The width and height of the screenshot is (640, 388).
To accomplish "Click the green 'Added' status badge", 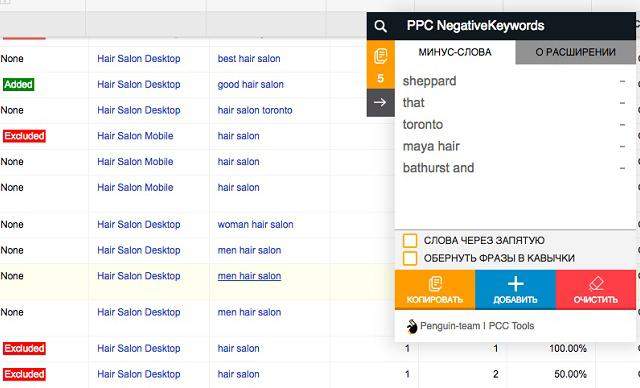I will [x=18, y=84].
